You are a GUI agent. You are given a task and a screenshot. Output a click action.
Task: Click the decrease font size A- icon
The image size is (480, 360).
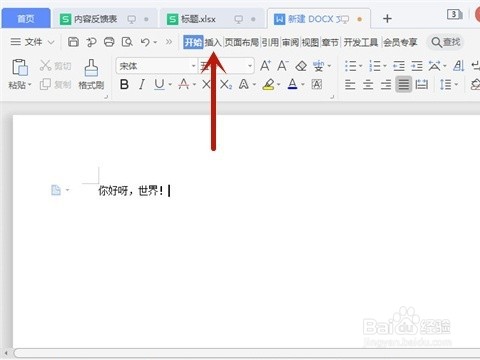(x=282, y=66)
